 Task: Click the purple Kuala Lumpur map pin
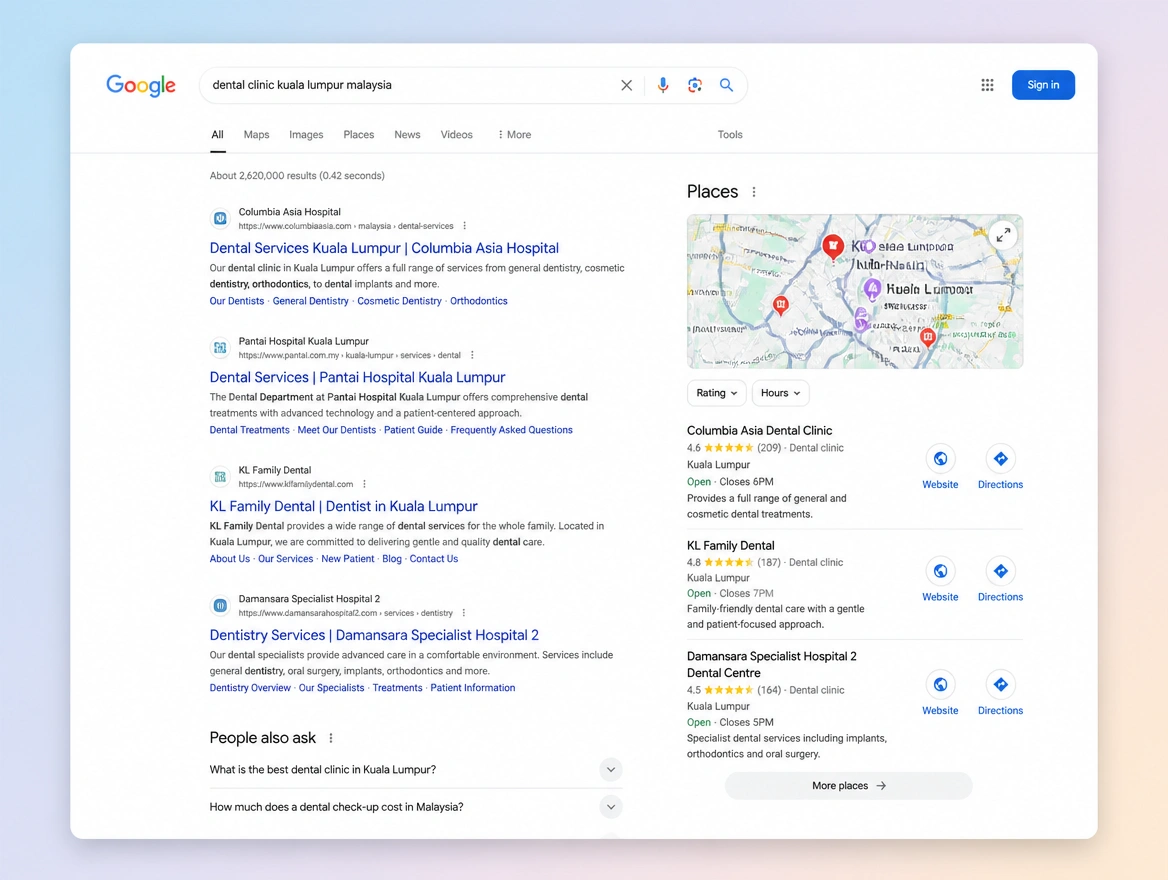(872, 289)
